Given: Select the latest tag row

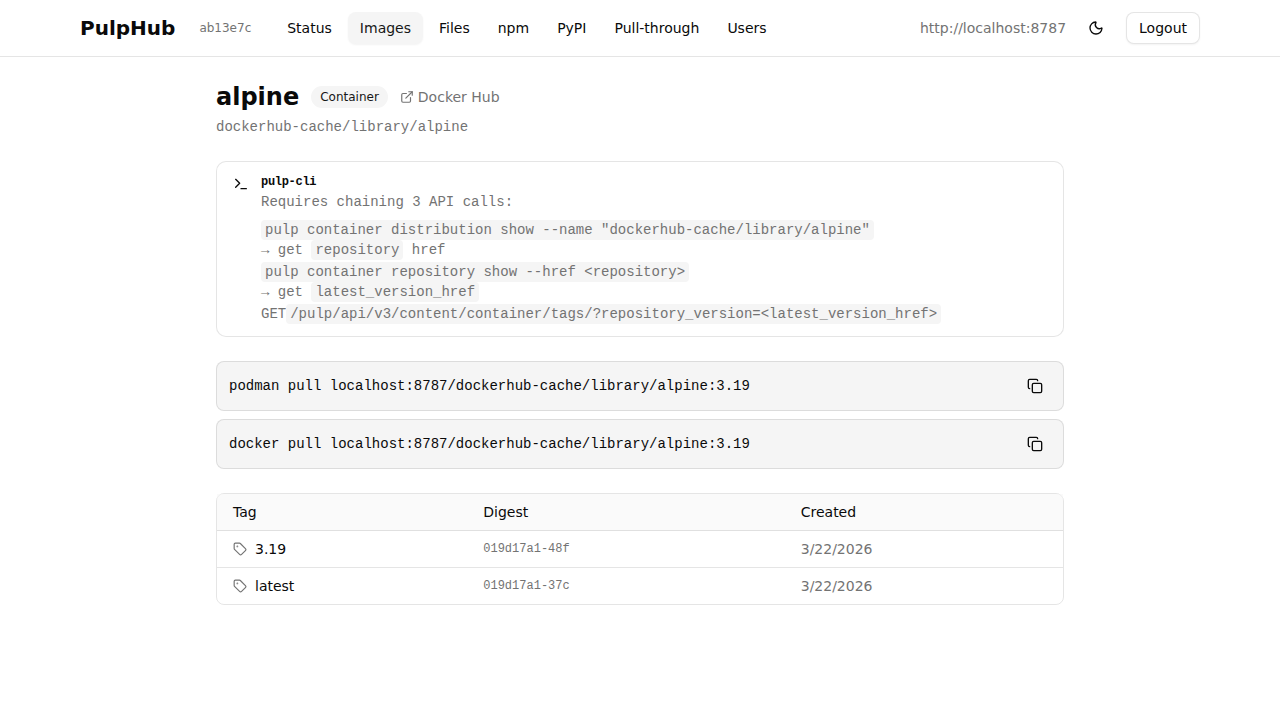Looking at the screenshot, I should (x=274, y=586).
